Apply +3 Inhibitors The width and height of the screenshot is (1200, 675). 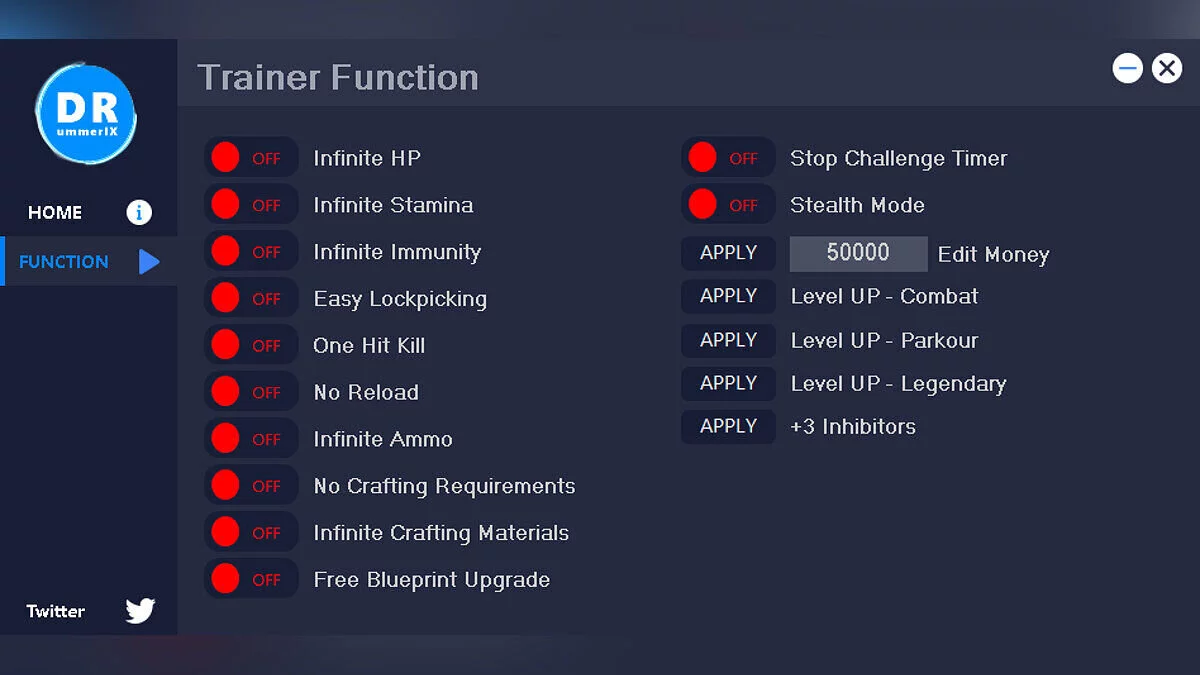[728, 427]
